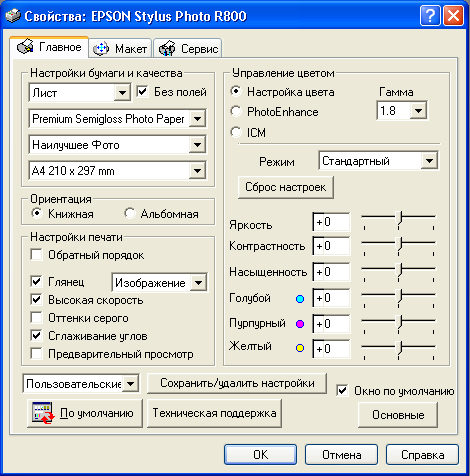This screenshot has width=470, height=476.
Task: Click the Голубой slider handle
Action: coord(399,296)
